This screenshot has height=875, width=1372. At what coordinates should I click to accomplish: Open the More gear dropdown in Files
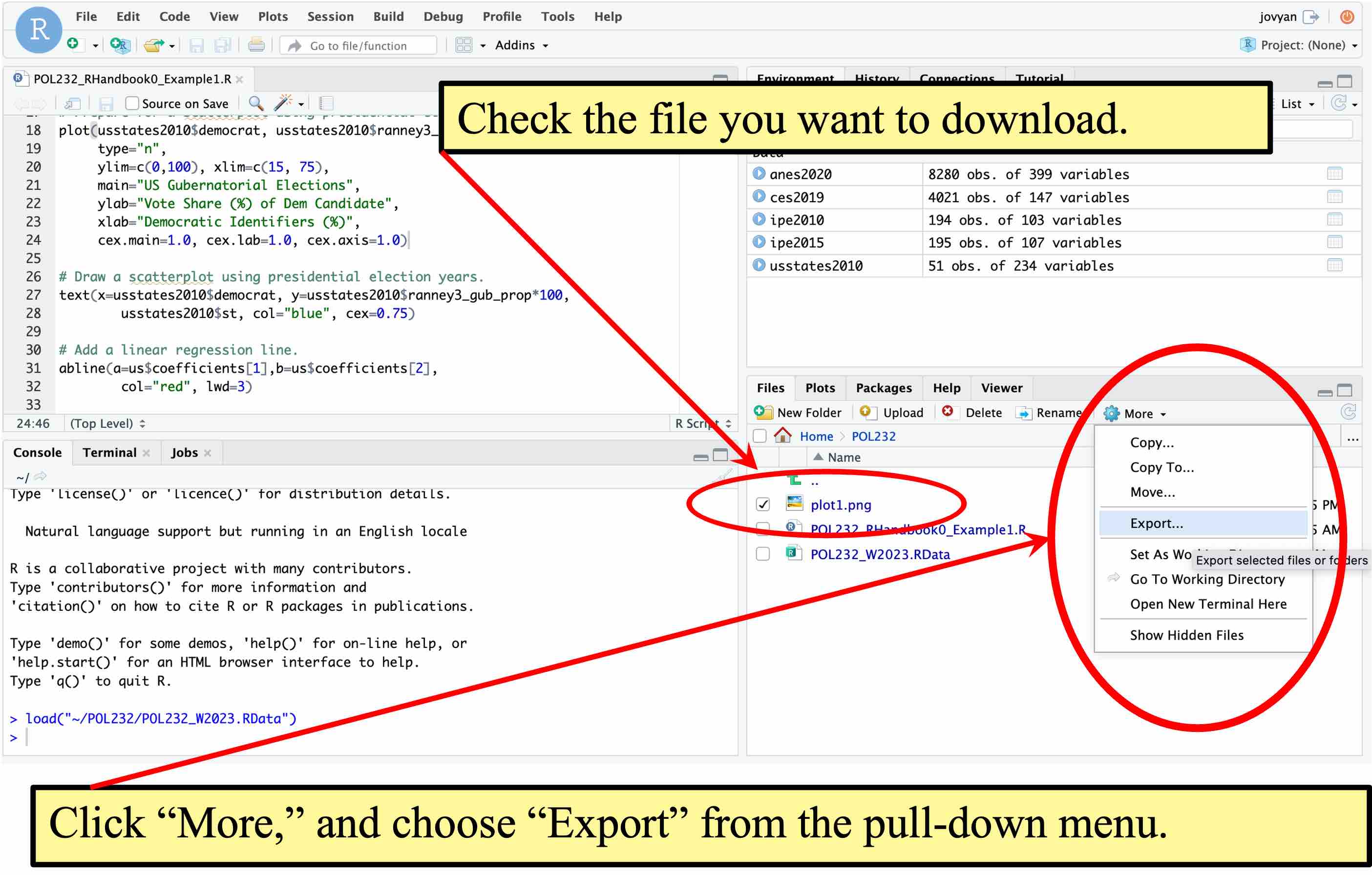coord(1135,414)
